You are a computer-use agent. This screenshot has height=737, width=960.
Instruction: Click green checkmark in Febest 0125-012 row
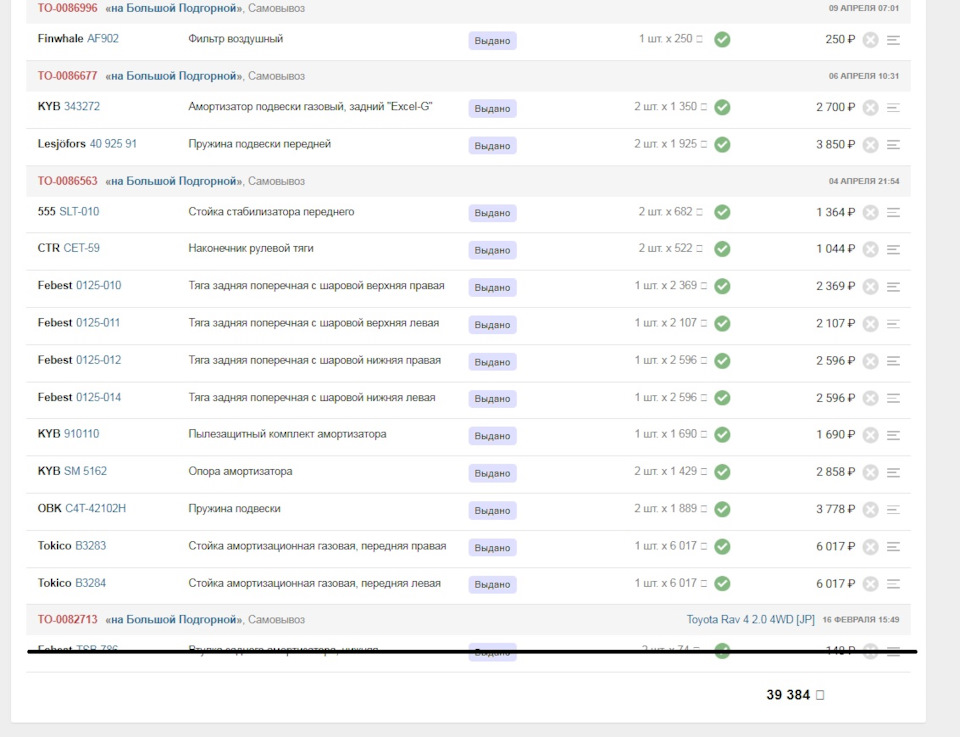pyautogui.click(x=722, y=361)
